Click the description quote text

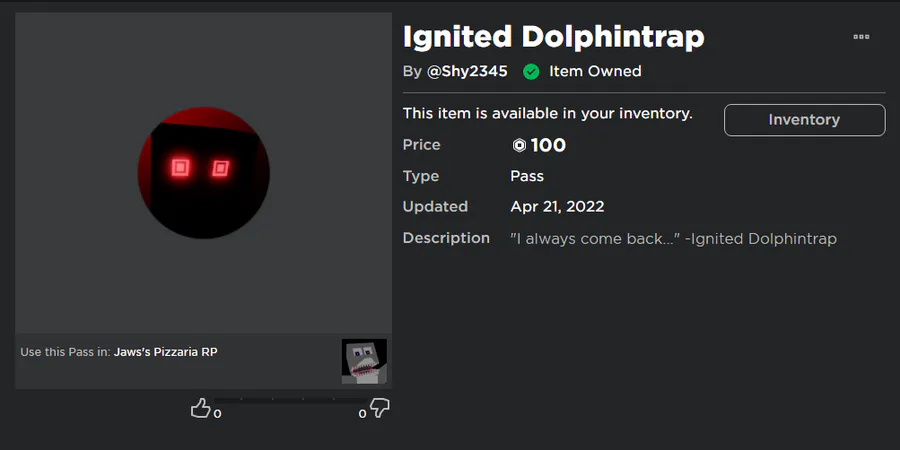[673, 238]
